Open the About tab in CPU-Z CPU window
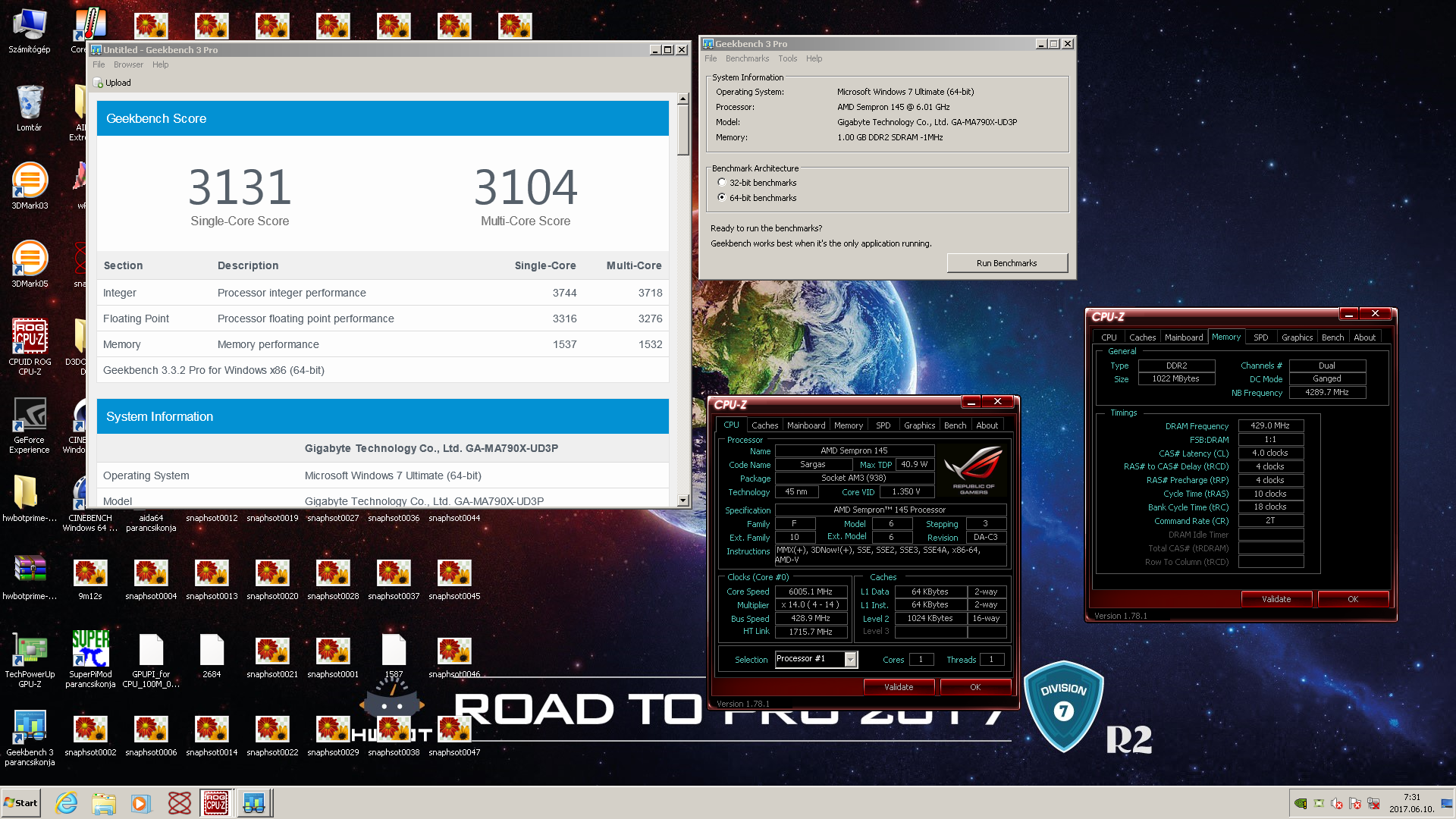This screenshot has height=819, width=1456. coord(987,425)
